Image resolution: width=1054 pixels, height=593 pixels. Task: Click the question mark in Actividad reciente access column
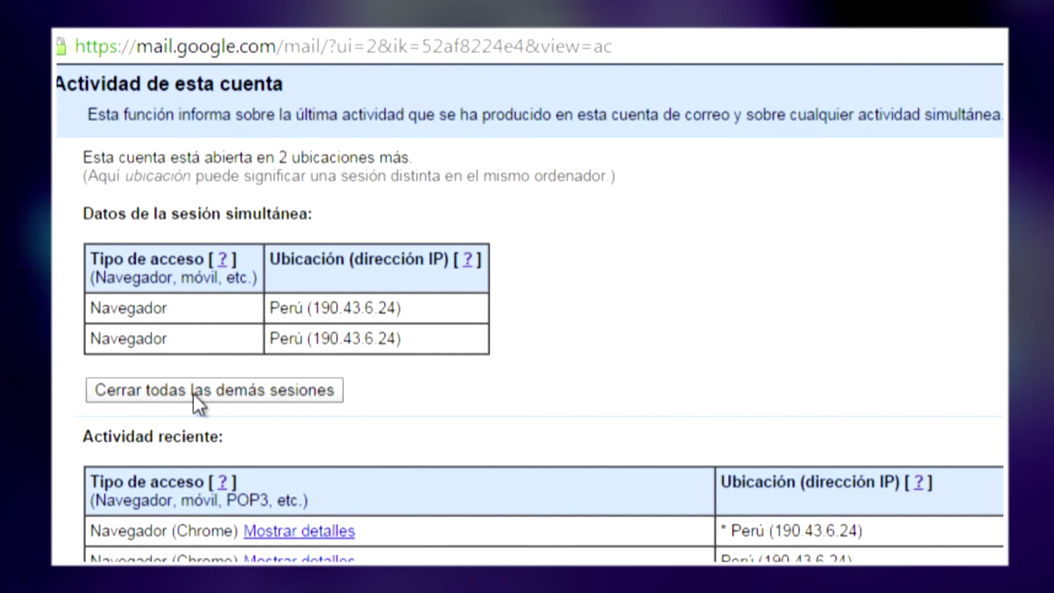222,481
